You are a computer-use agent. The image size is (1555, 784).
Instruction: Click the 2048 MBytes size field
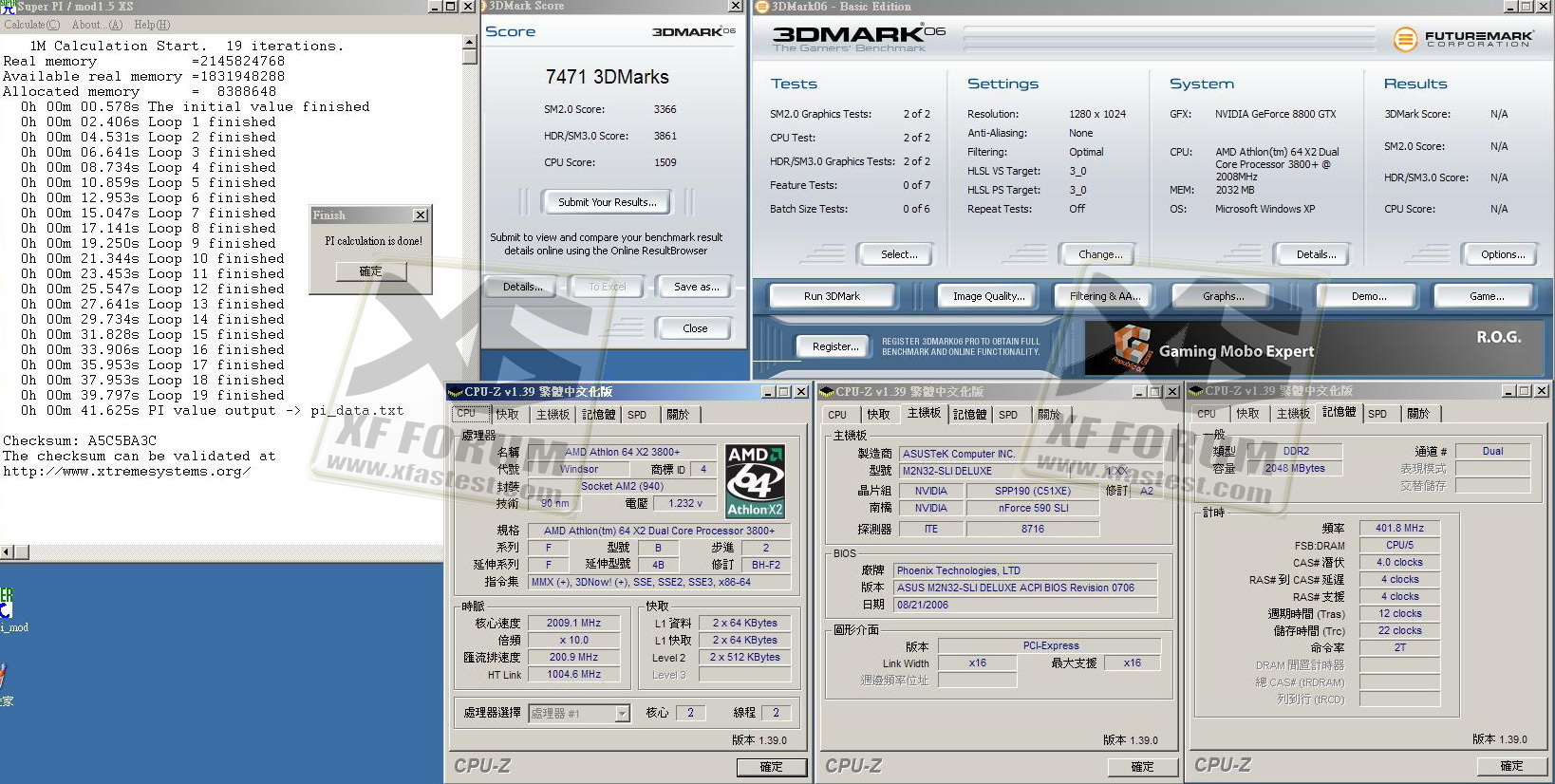coord(1296,468)
